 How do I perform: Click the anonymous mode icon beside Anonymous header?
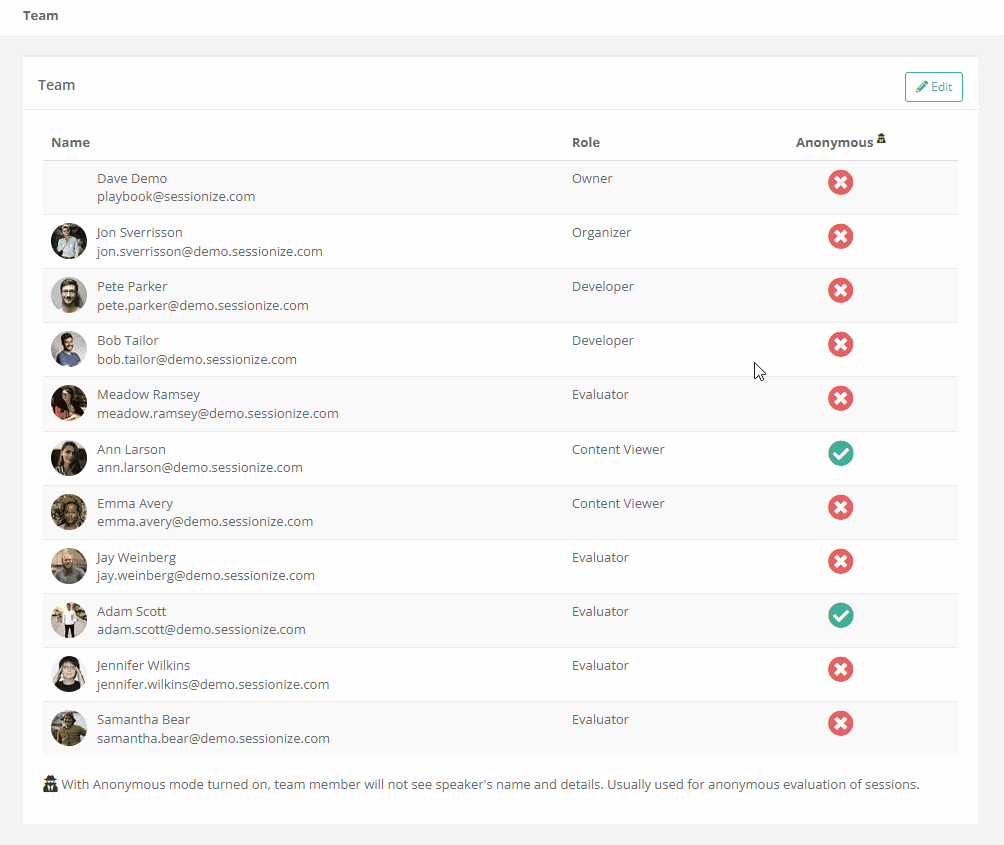click(x=881, y=139)
